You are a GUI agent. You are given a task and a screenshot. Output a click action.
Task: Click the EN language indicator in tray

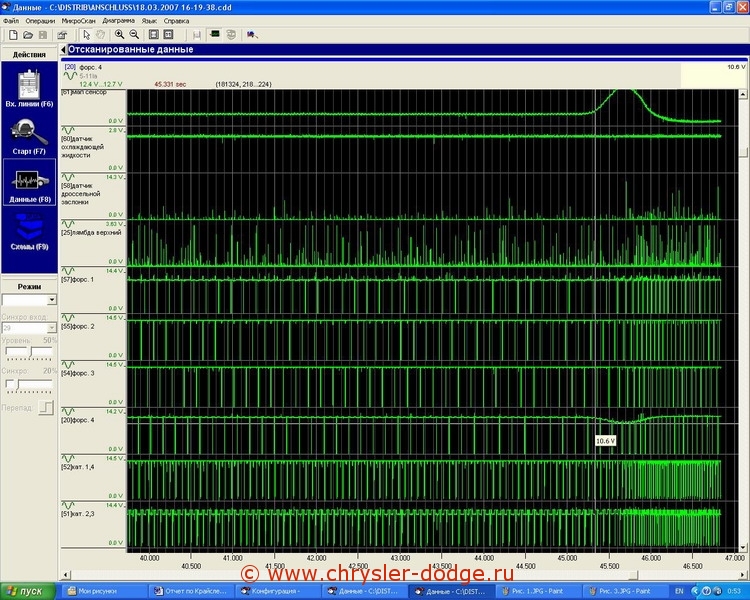tap(679, 591)
